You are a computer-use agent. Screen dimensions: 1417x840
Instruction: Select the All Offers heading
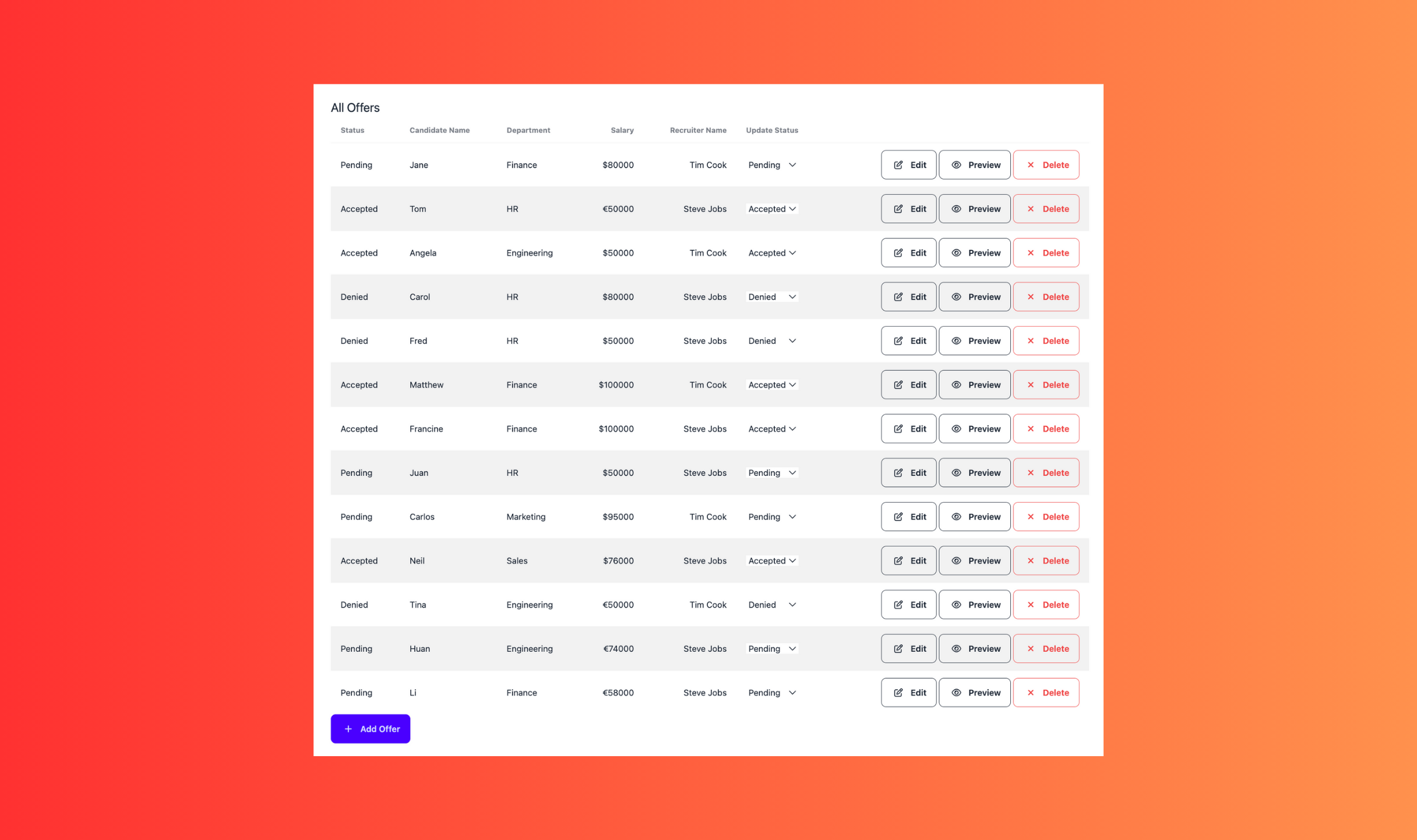click(355, 107)
